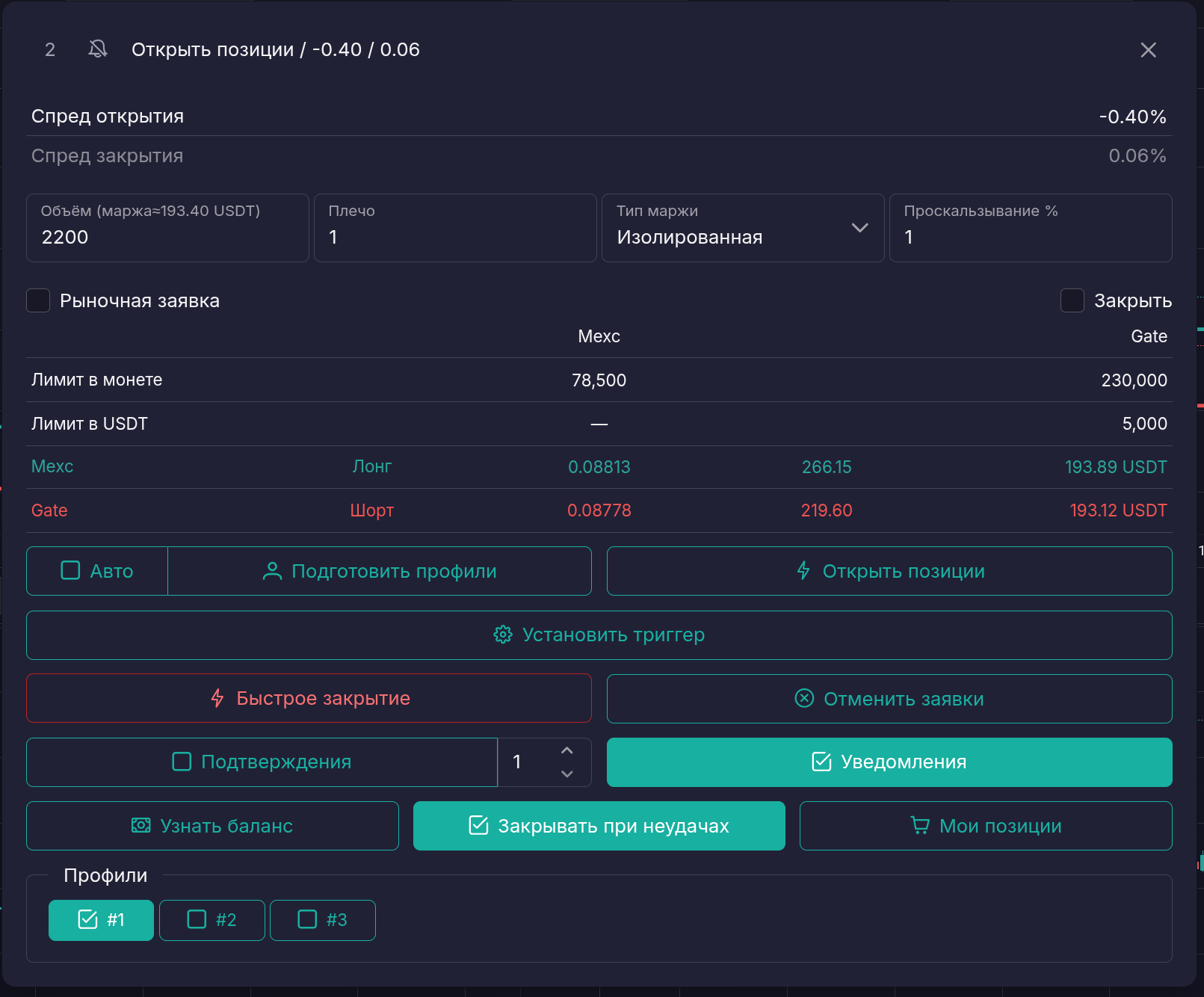Click the Mexc column header
This screenshot has width=1204, height=997.
(599, 336)
